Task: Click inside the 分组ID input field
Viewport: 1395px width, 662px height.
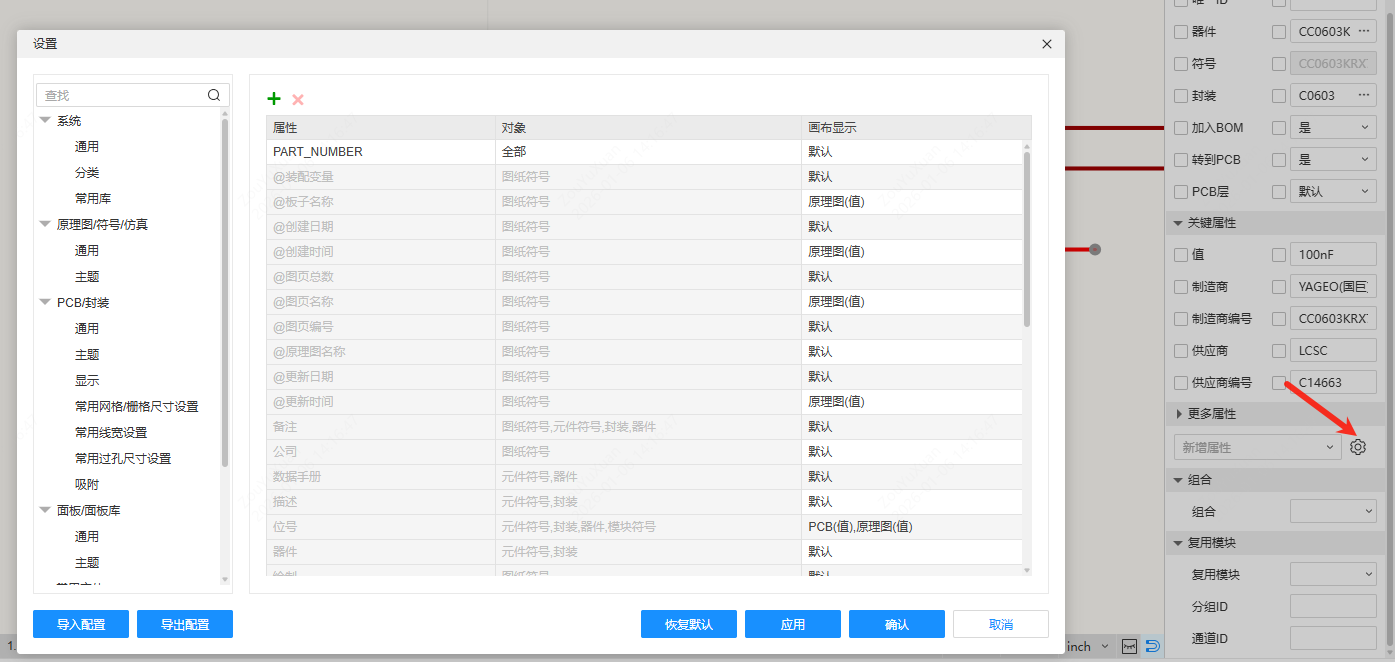Action: [1333, 606]
